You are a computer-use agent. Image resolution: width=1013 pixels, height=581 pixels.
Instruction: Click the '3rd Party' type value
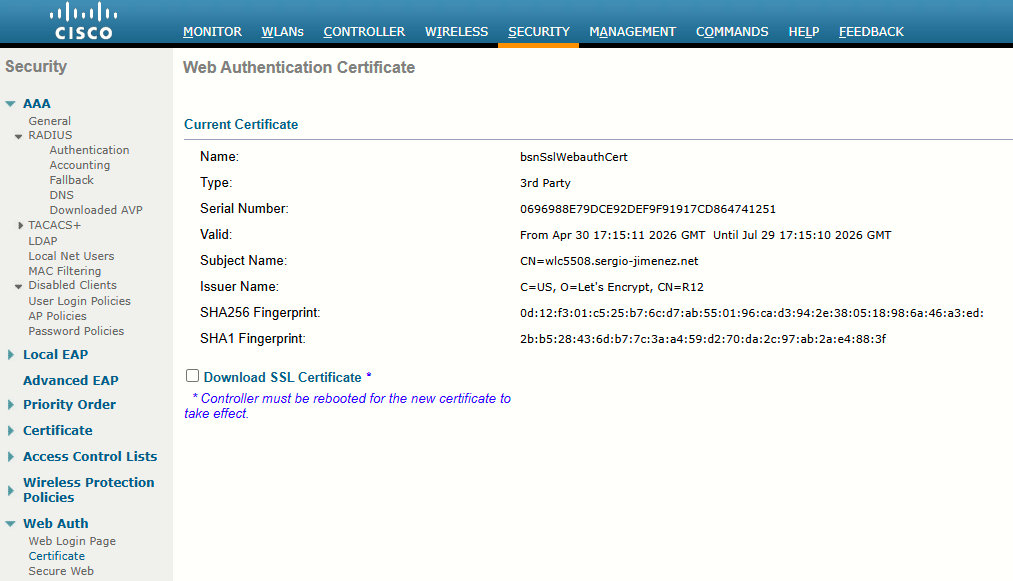(x=545, y=183)
